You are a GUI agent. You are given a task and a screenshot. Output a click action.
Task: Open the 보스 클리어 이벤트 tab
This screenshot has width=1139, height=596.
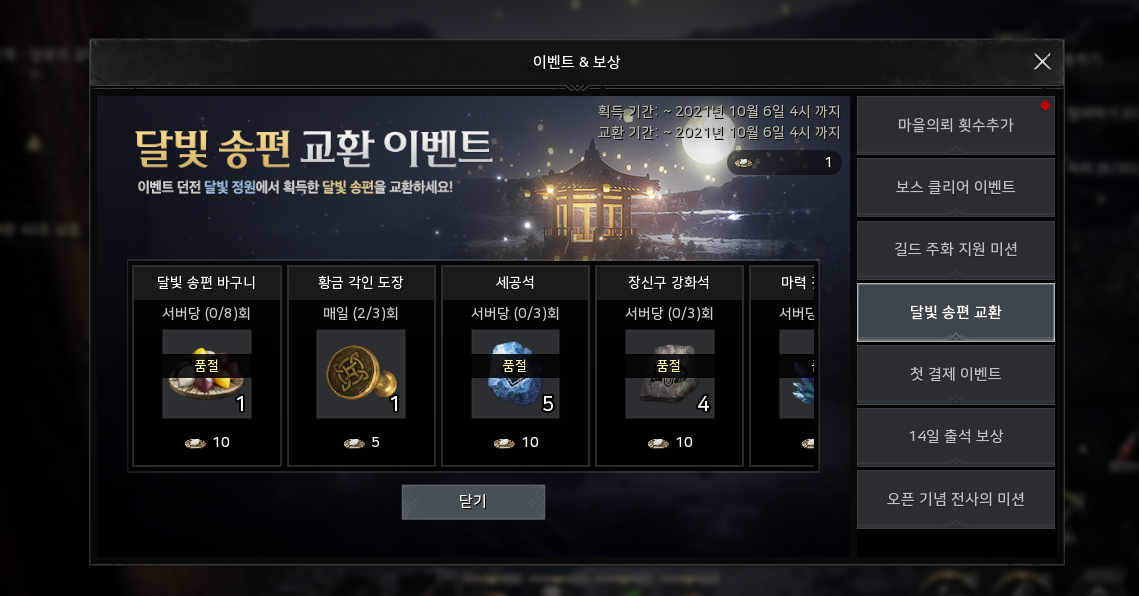[x=956, y=188]
